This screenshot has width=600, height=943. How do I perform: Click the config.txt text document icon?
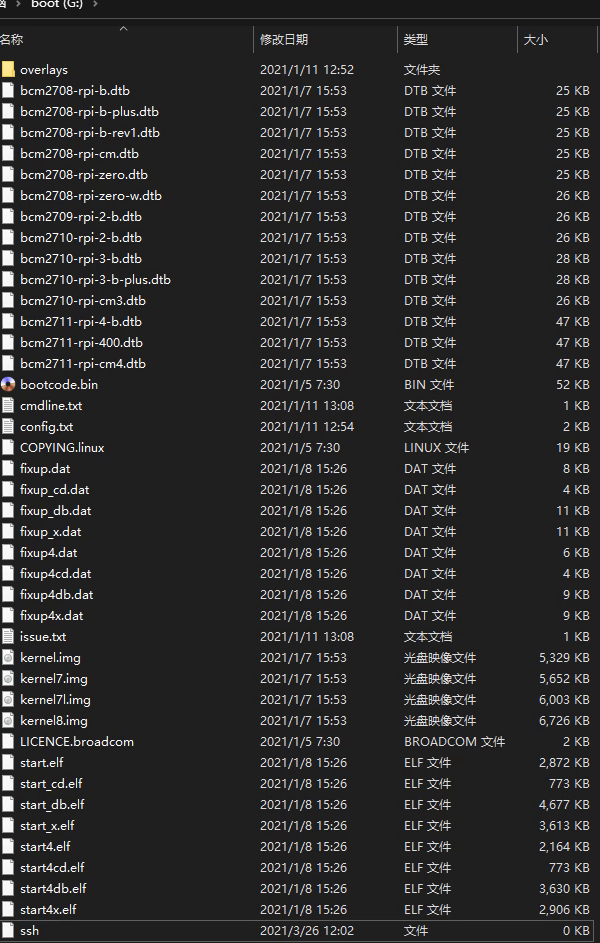(x=8, y=427)
